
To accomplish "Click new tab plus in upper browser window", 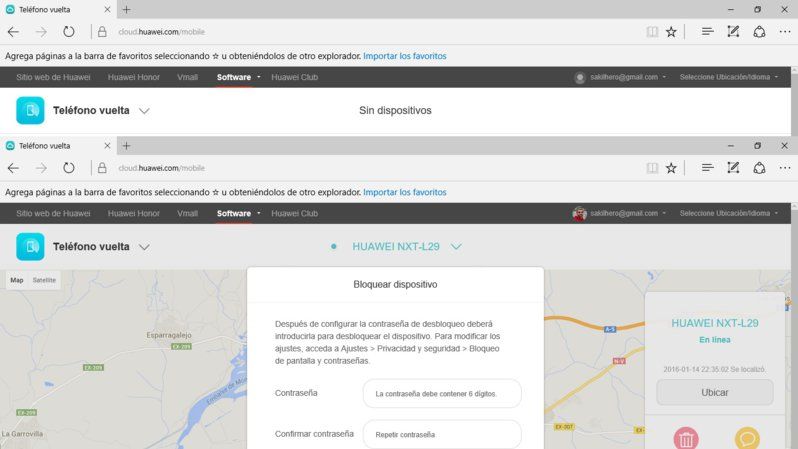I will point(126,9).
